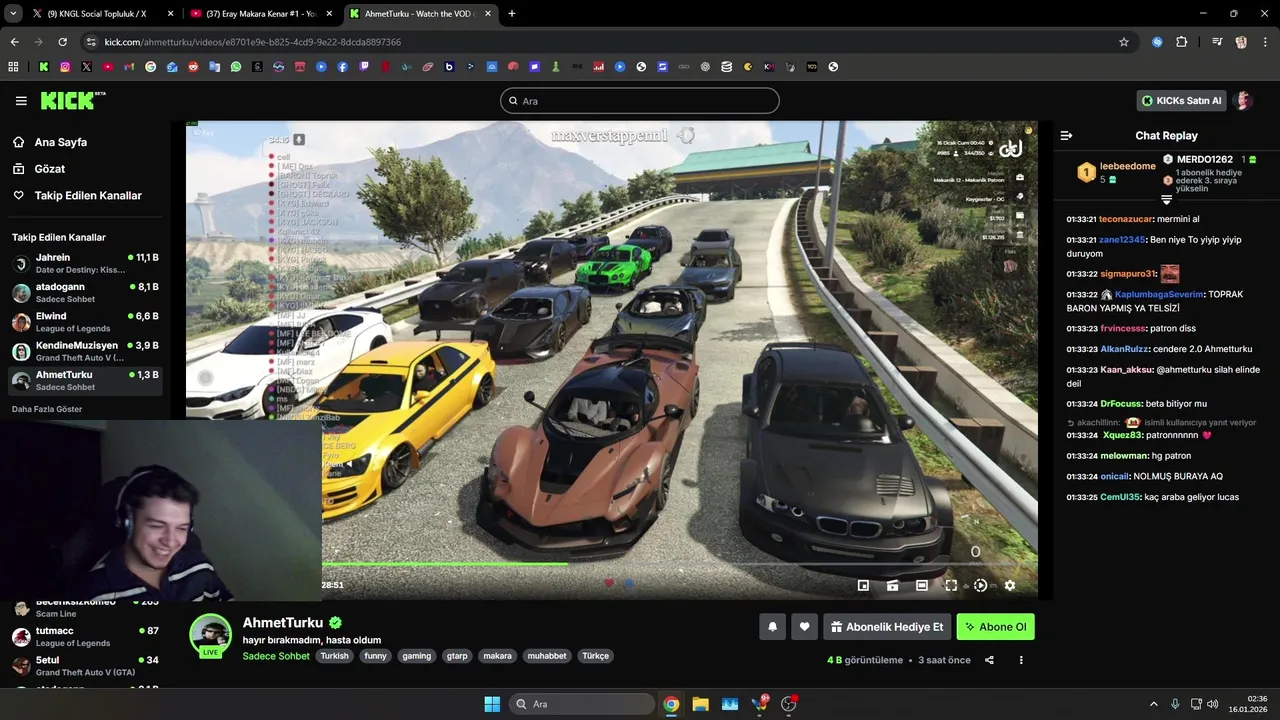Click the AhmetTurku channel avatar with LIVE badge
The width and height of the screenshot is (1280, 720).
pos(211,635)
